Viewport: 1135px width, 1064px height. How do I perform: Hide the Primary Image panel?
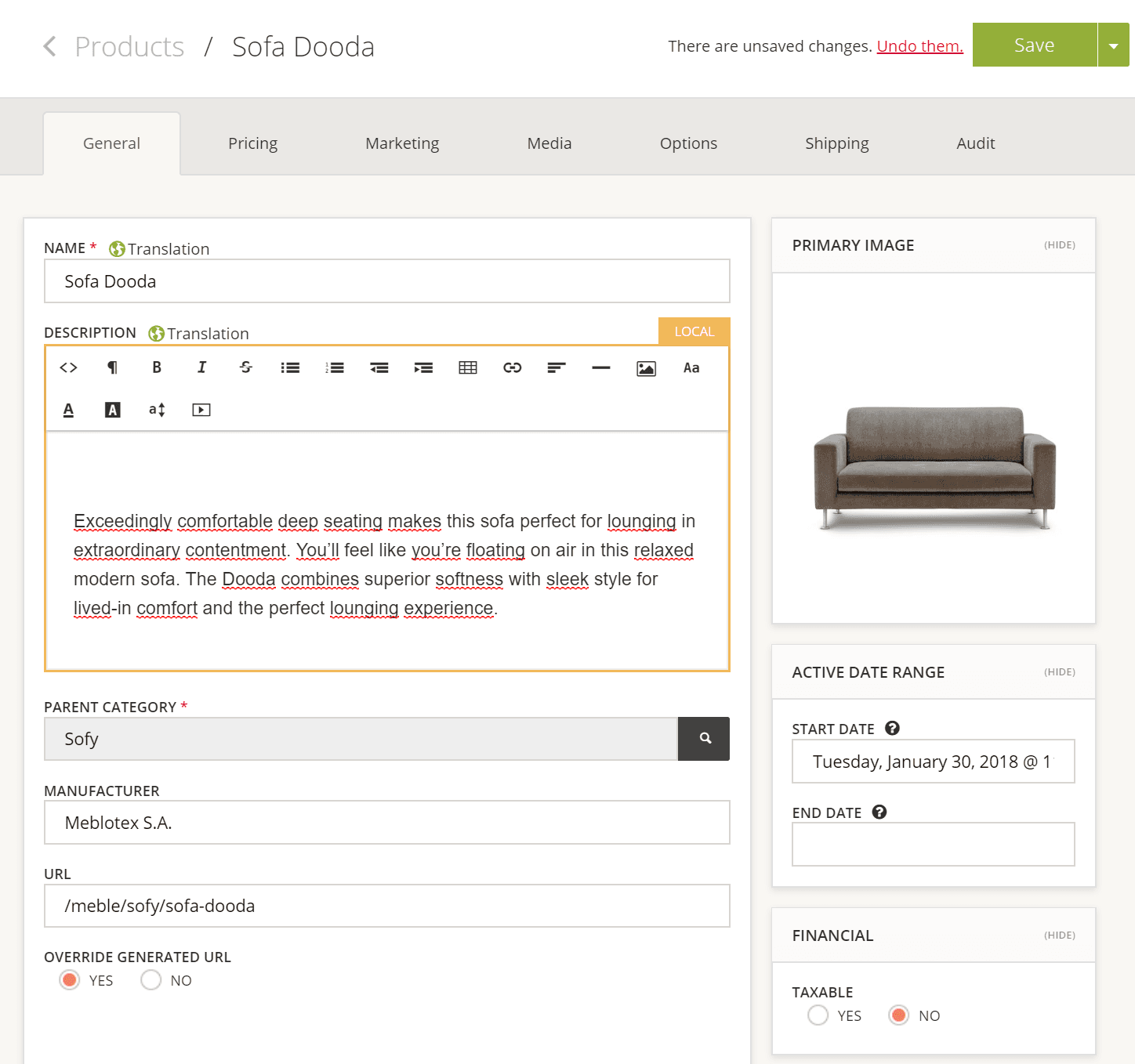1059,245
